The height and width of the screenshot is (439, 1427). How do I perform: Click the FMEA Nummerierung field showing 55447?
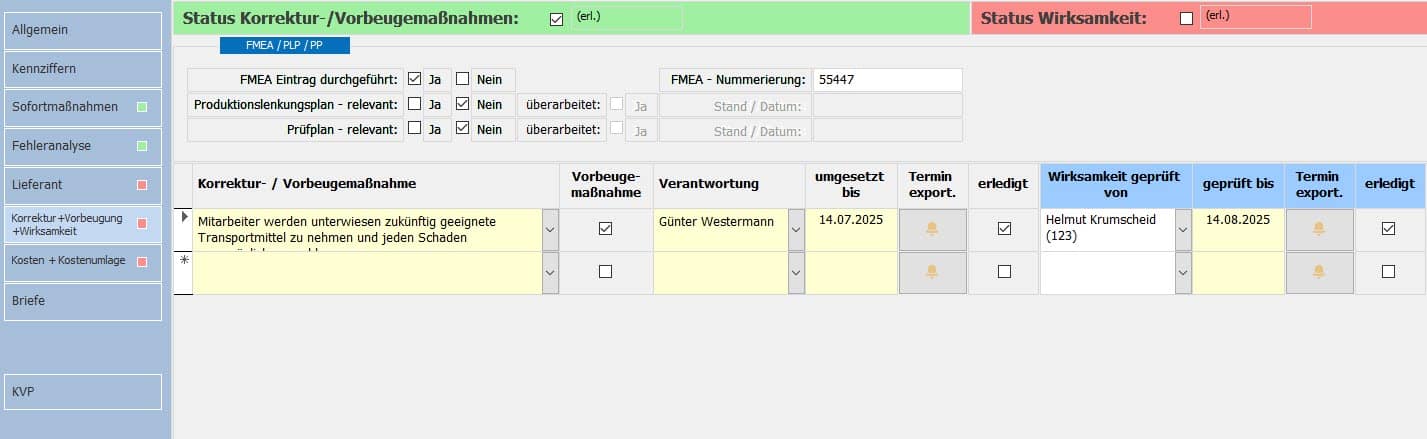[x=887, y=80]
